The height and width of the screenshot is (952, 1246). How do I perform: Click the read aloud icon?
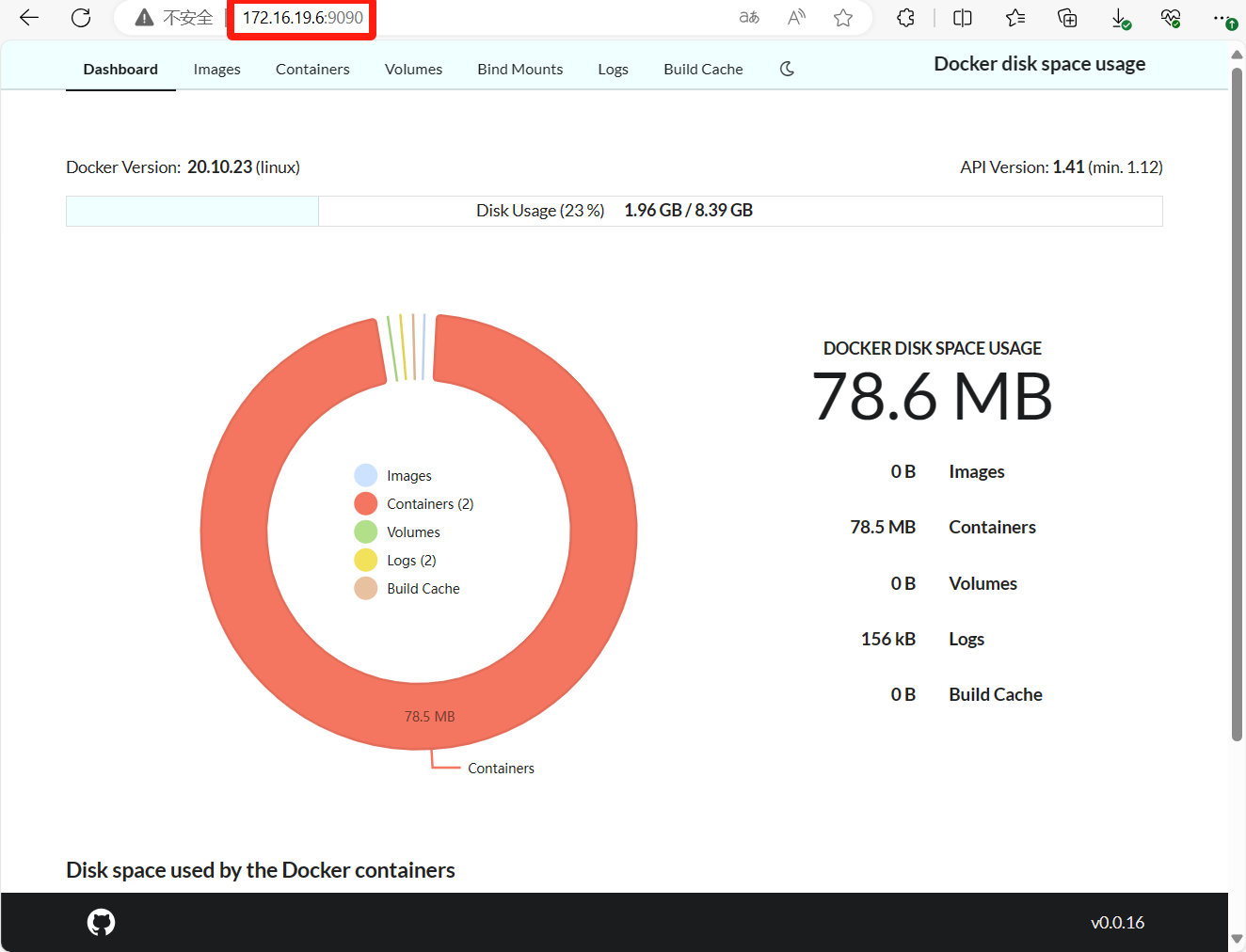coord(796,18)
